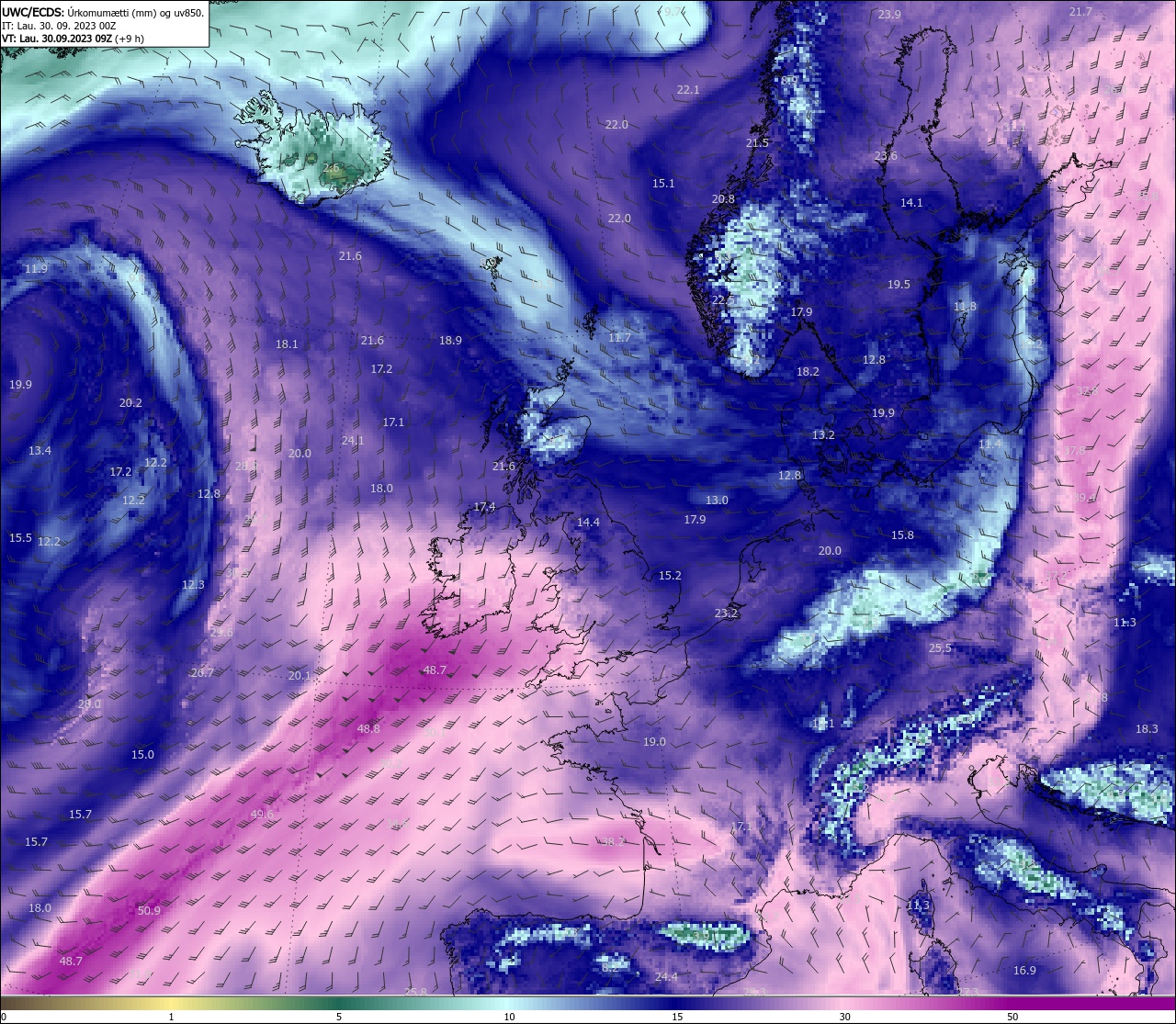The width and height of the screenshot is (1176, 1024).
Task: Click the title 'UWC/ECDS: Úrkomumætti (mm) og uv850.'
Action: 103,12
